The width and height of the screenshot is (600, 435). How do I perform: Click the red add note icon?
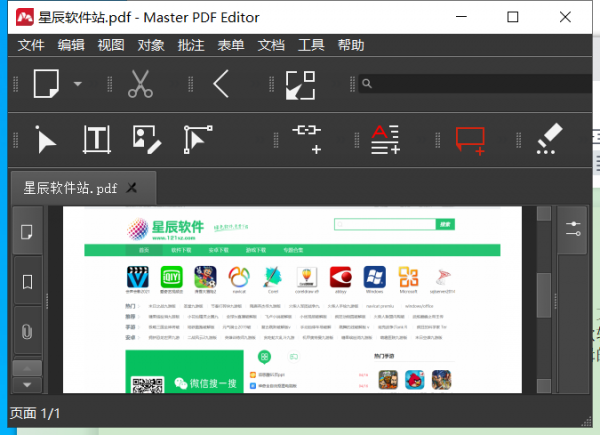coord(470,141)
